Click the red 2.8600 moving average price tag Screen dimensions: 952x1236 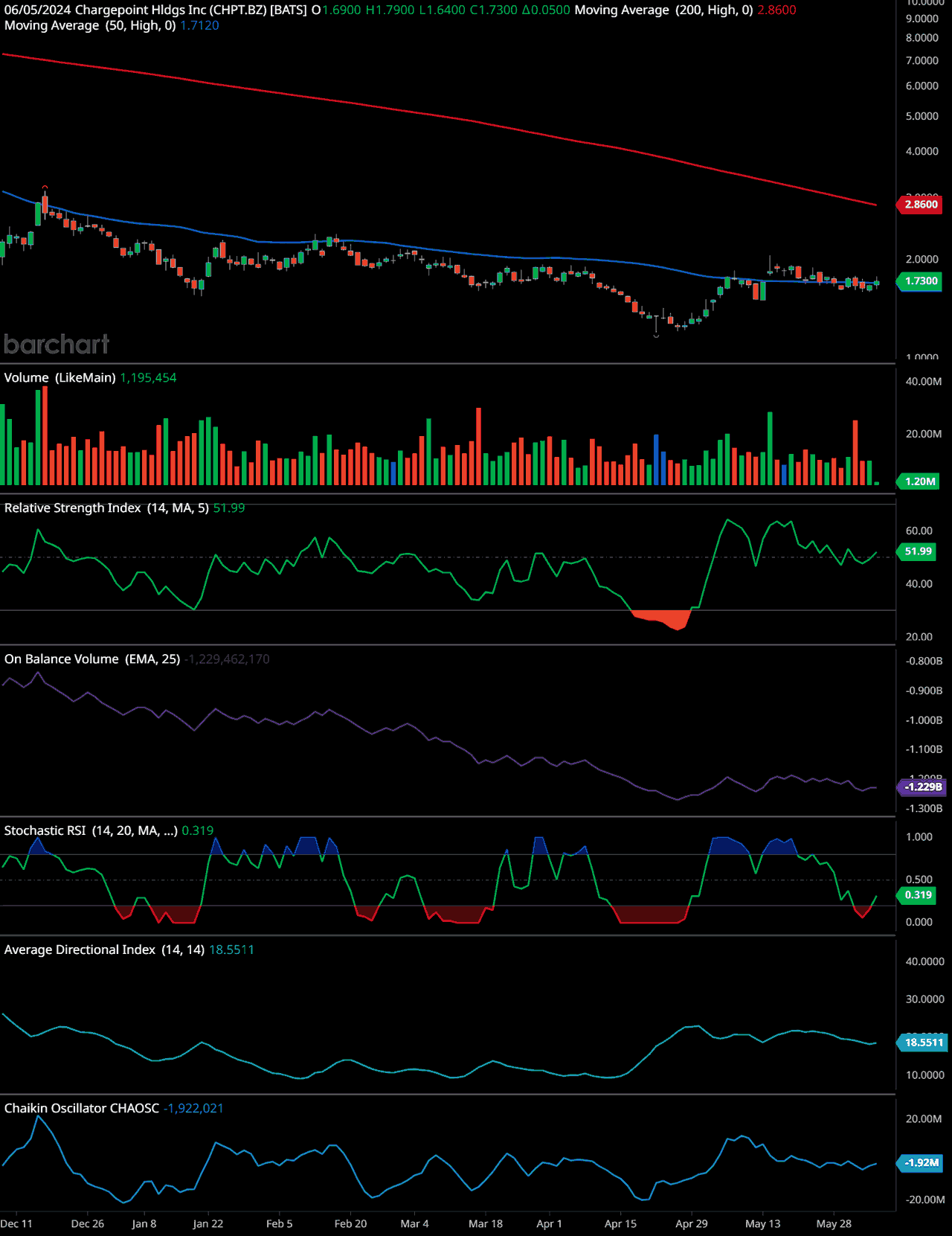921,205
